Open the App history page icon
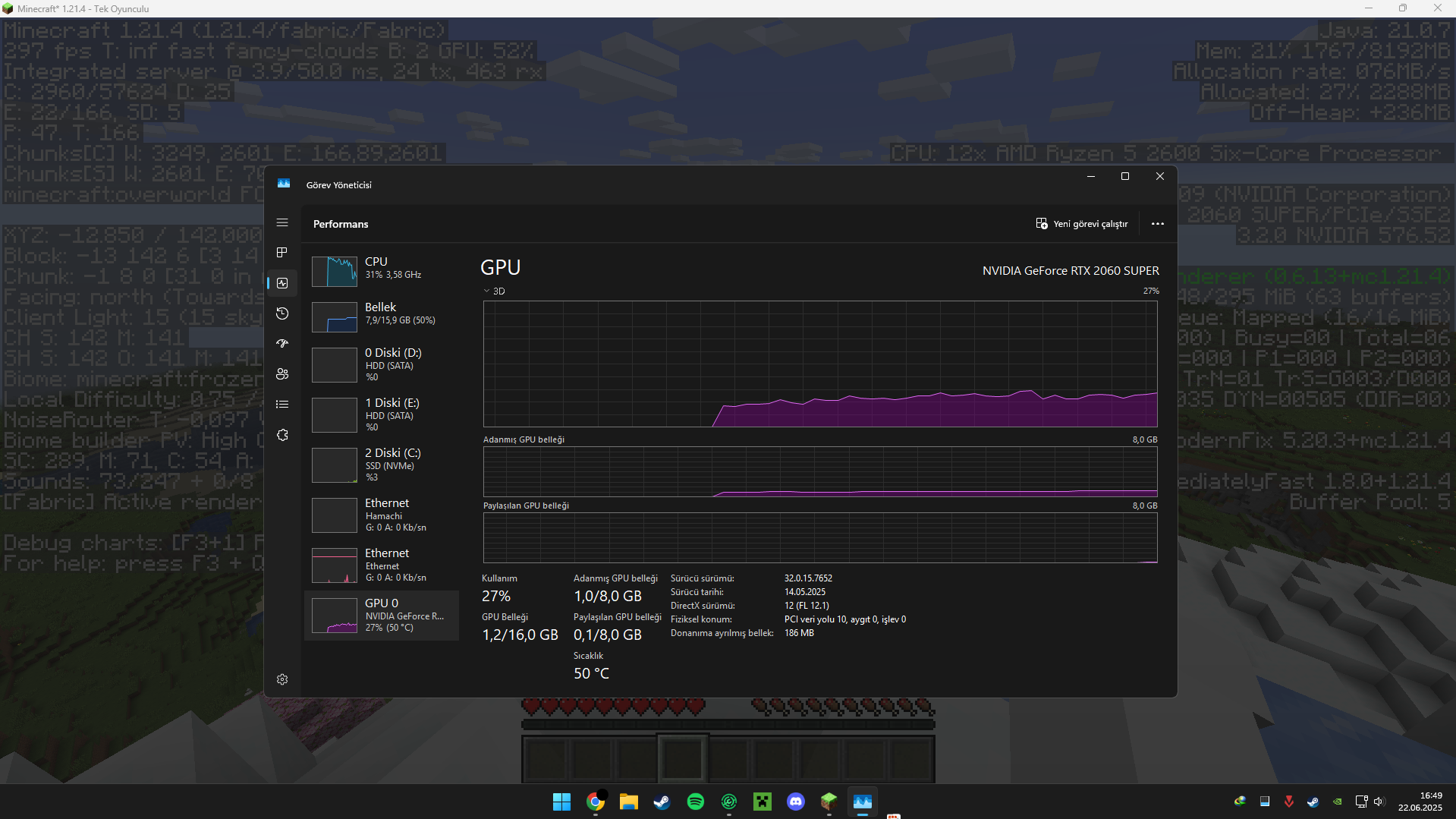Screen dimensions: 1456x819 [282, 313]
